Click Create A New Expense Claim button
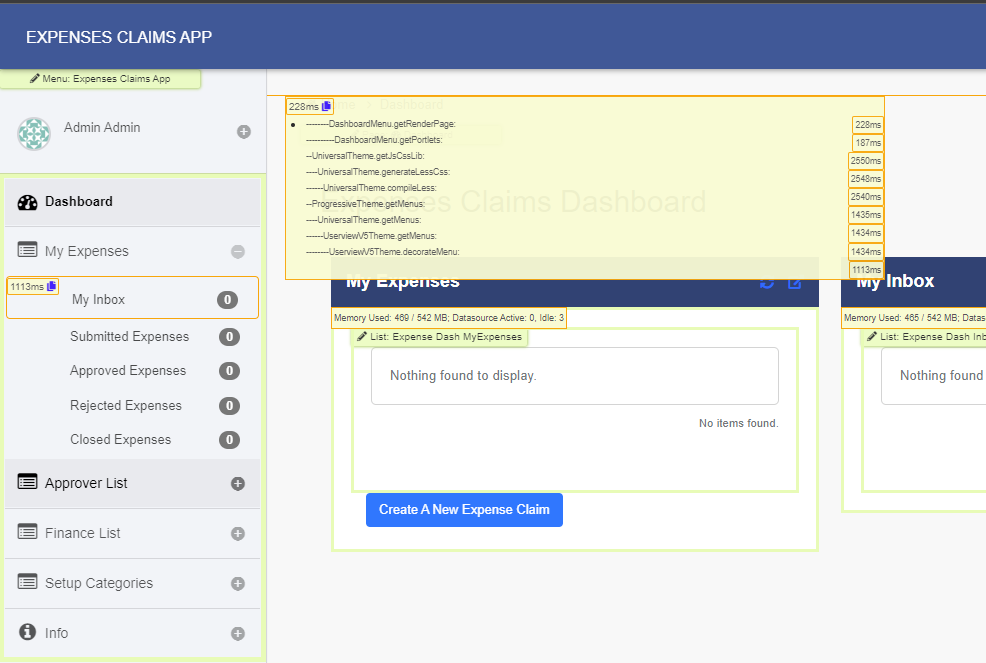Viewport: 986px width, 663px height. tap(464, 510)
